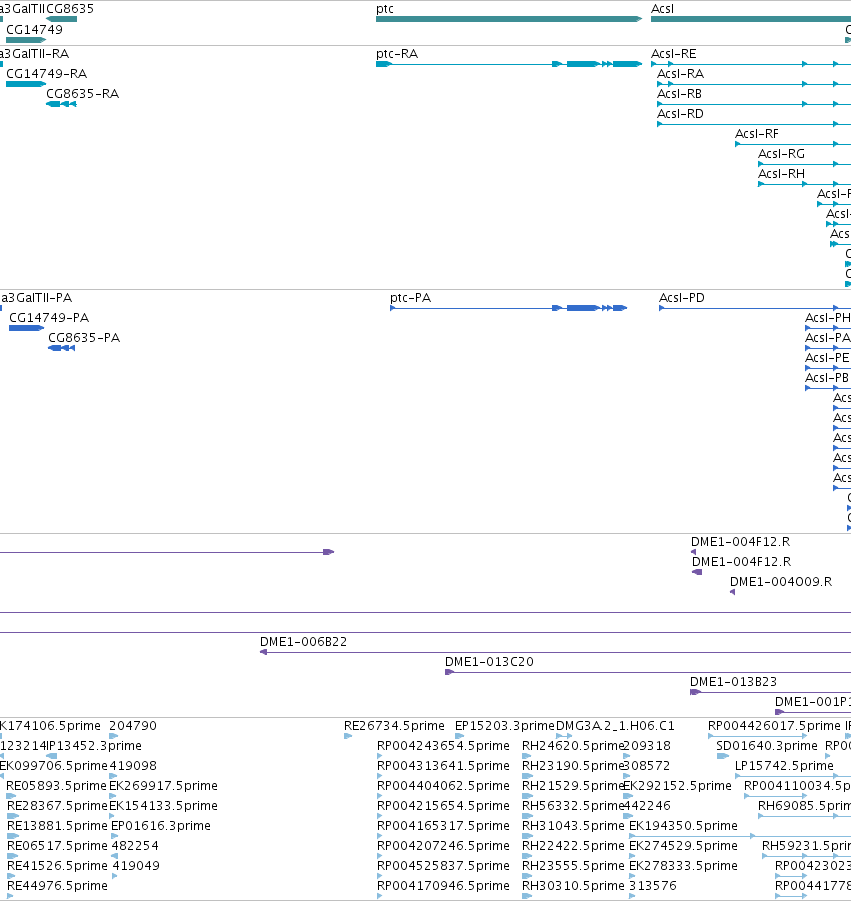This screenshot has height=901, width=851.
Task: Click the Acsl-RH transcript label
Action: tap(781, 175)
